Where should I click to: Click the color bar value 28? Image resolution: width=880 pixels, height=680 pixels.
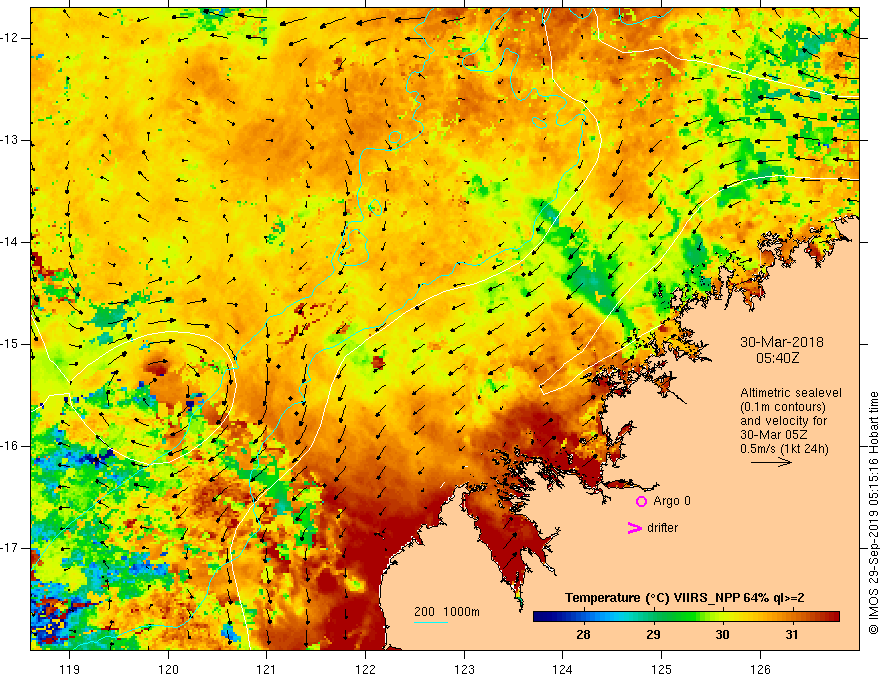[x=583, y=635]
